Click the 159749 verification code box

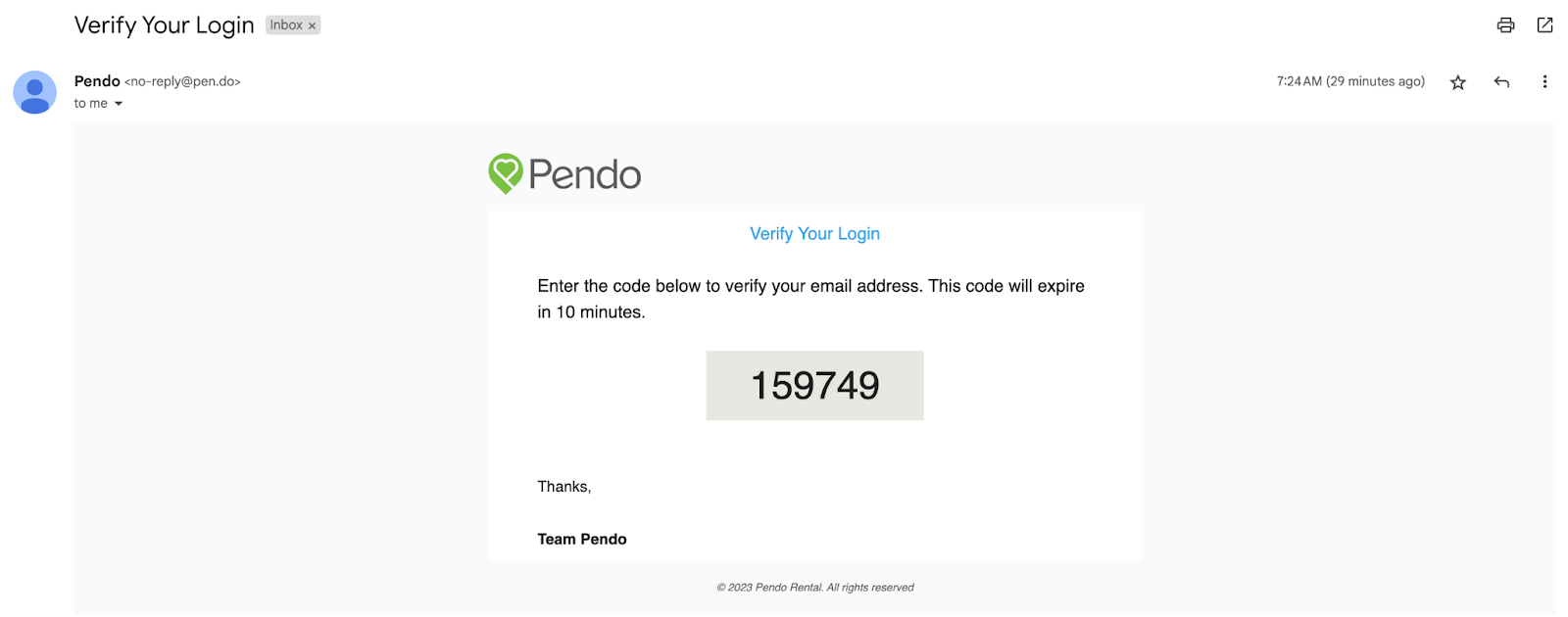click(x=814, y=386)
